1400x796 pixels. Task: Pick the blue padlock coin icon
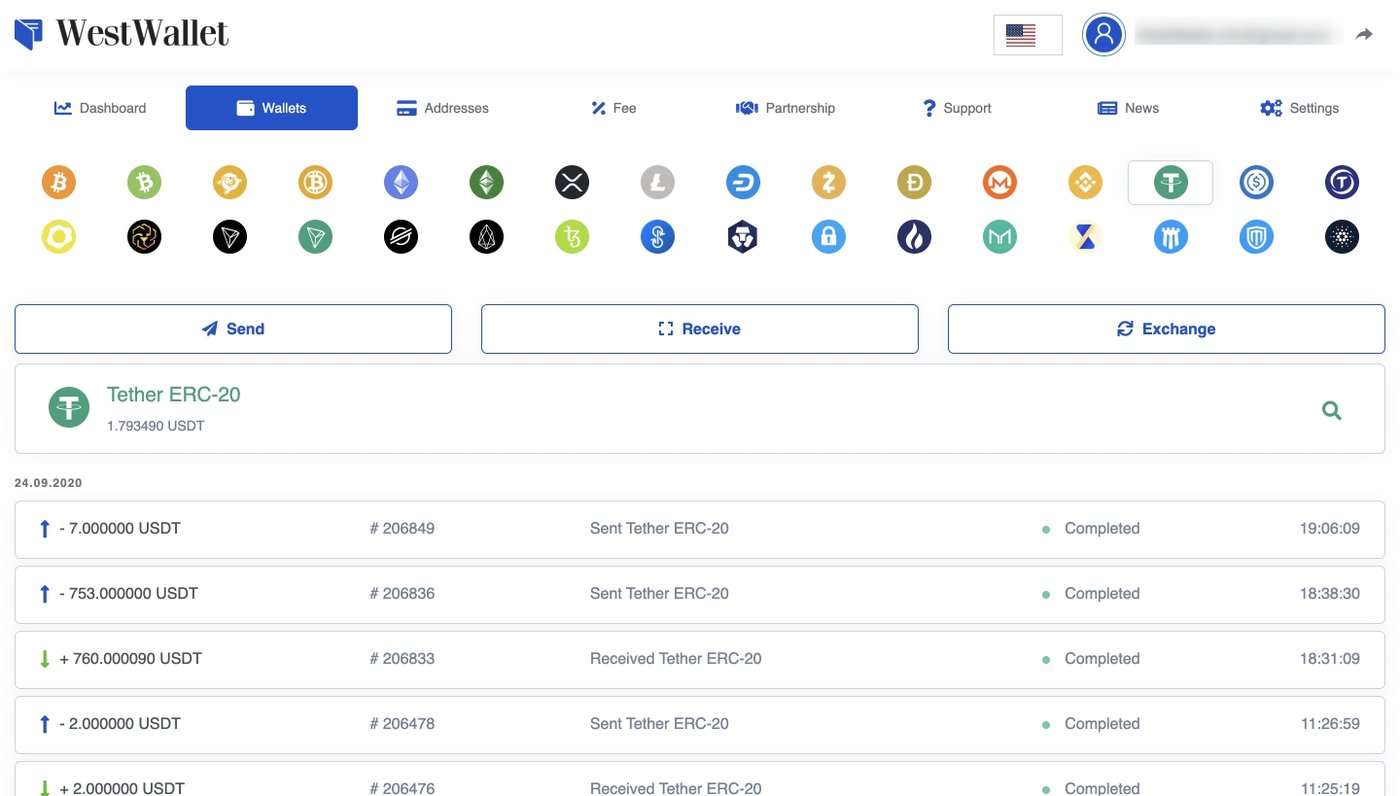pos(828,237)
